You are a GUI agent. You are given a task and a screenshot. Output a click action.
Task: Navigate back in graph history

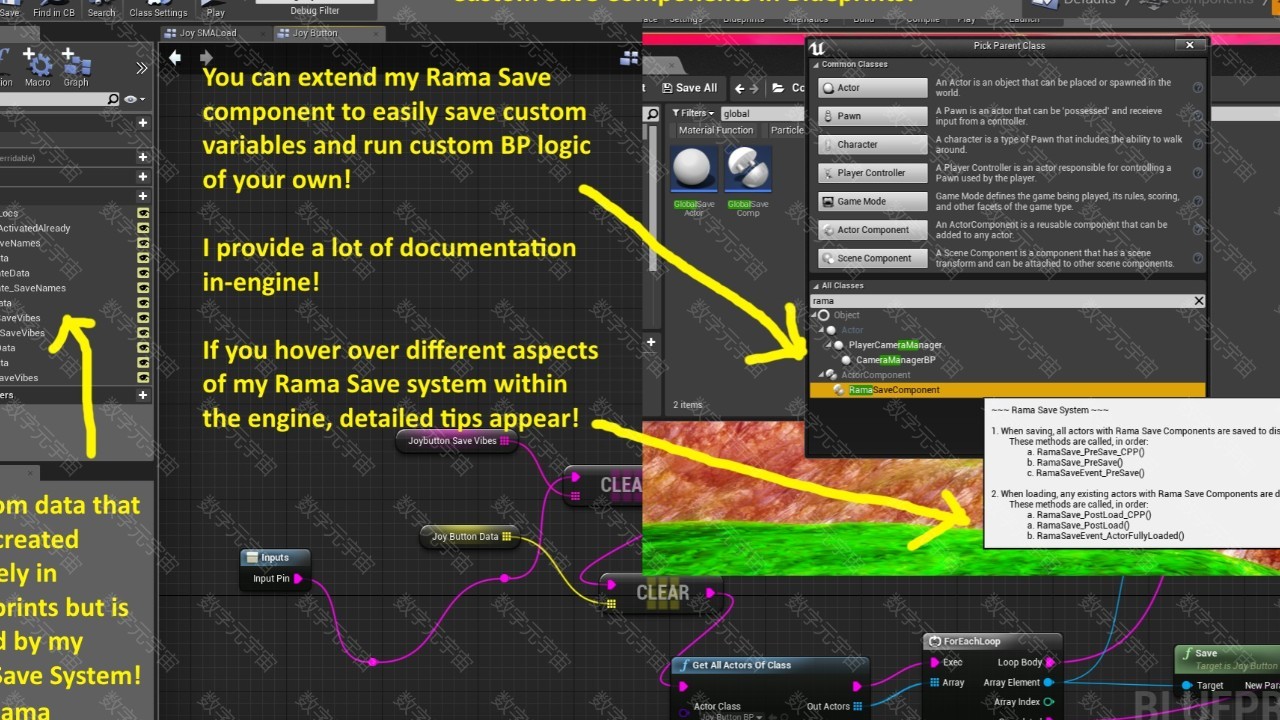point(175,58)
